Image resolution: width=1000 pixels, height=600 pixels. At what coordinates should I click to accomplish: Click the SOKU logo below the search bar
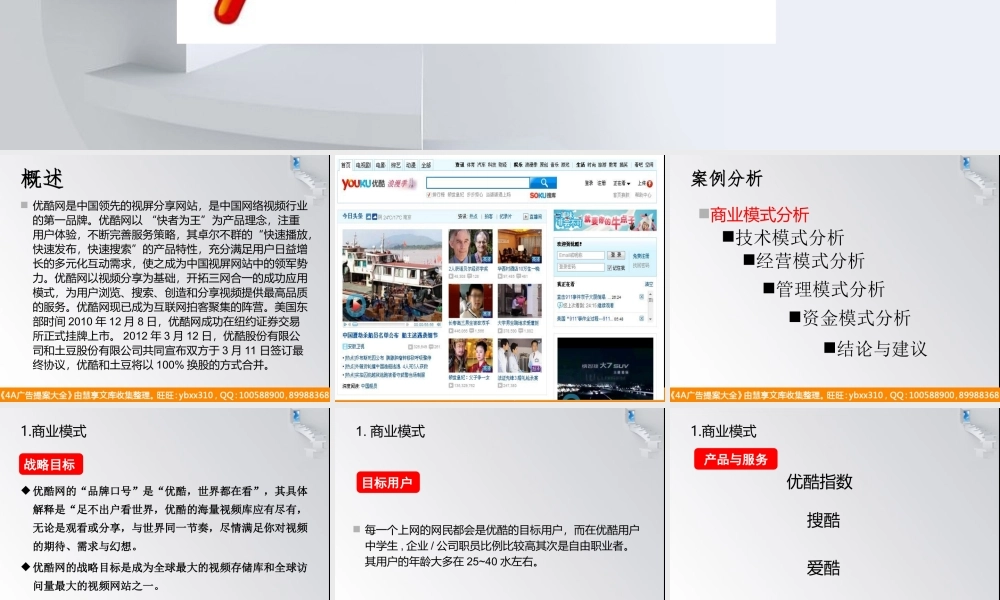coord(543,195)
